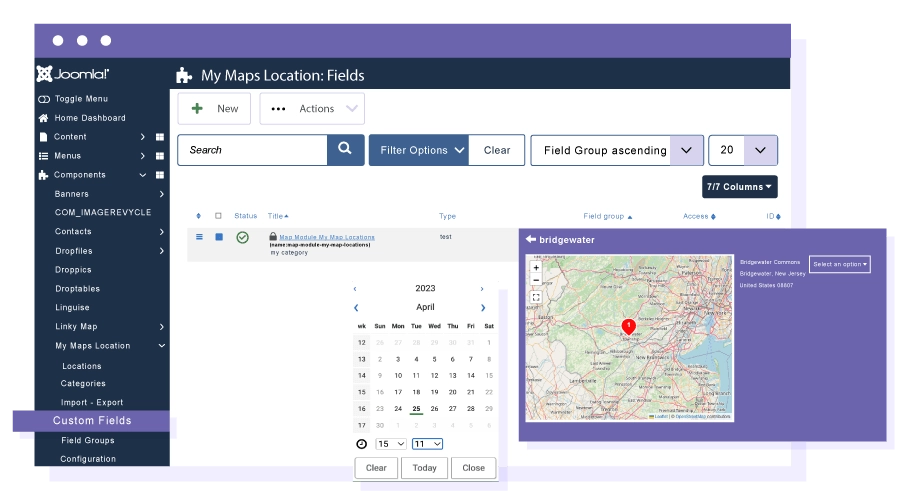Go to previous year in calendar
This screenshot has height=500, width=920.
(355, 289)
